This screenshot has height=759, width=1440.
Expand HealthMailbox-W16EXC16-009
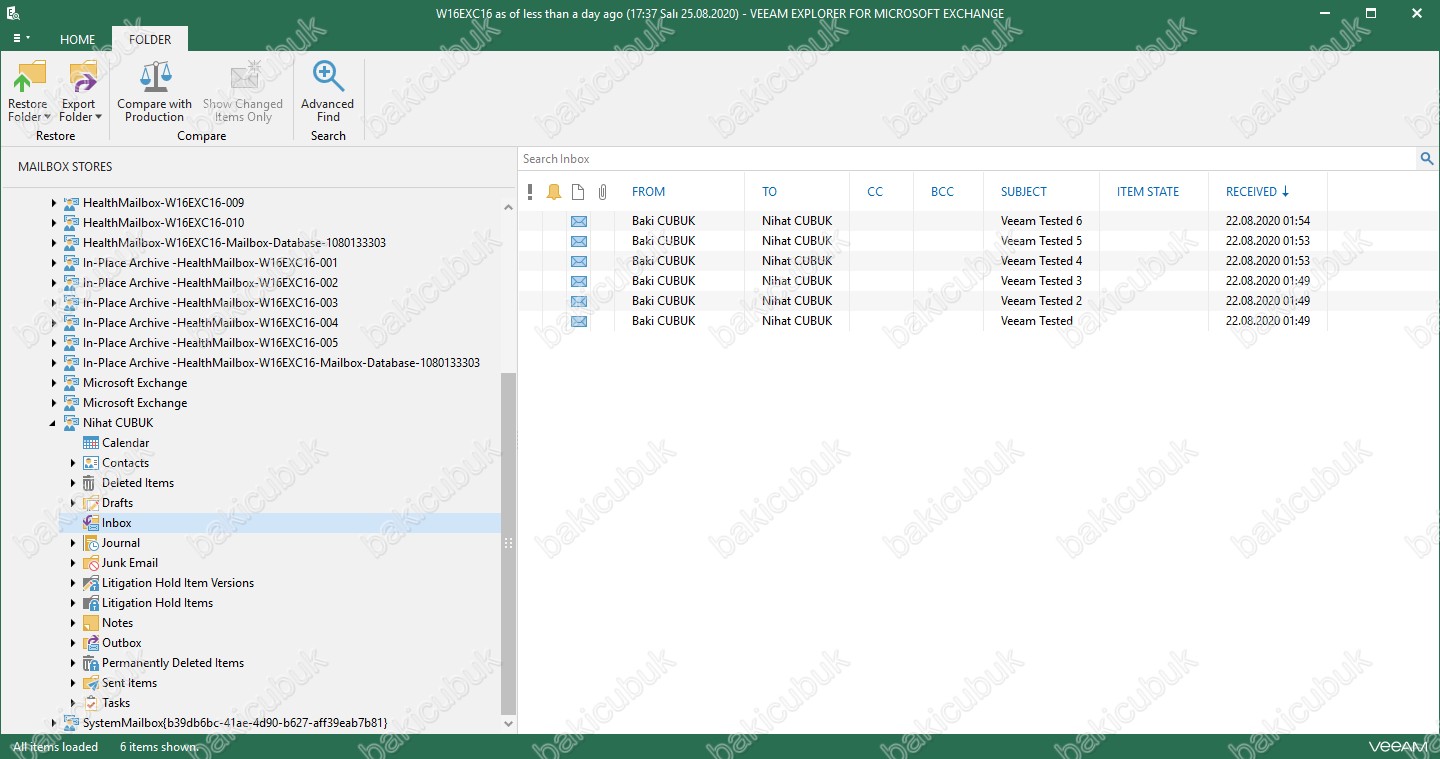(x=54, y=203)
